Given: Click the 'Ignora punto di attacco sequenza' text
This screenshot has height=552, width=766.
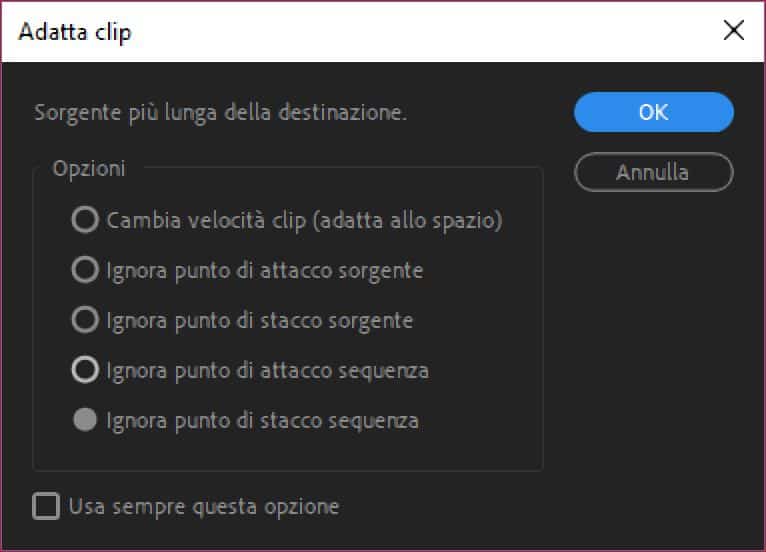Looking at the screenshot, I should click(267, 370).
